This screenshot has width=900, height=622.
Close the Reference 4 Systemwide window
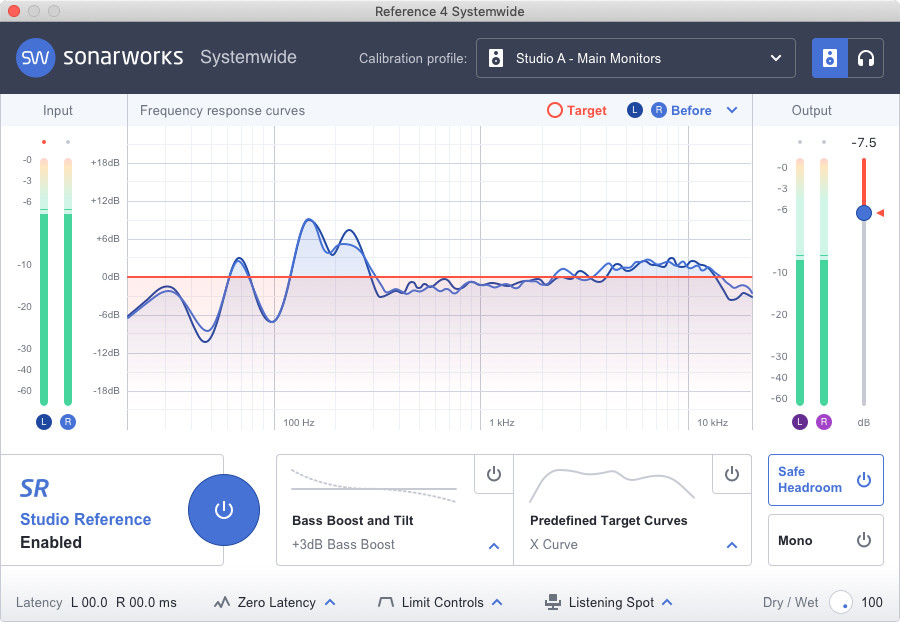[x=14, y=11]
